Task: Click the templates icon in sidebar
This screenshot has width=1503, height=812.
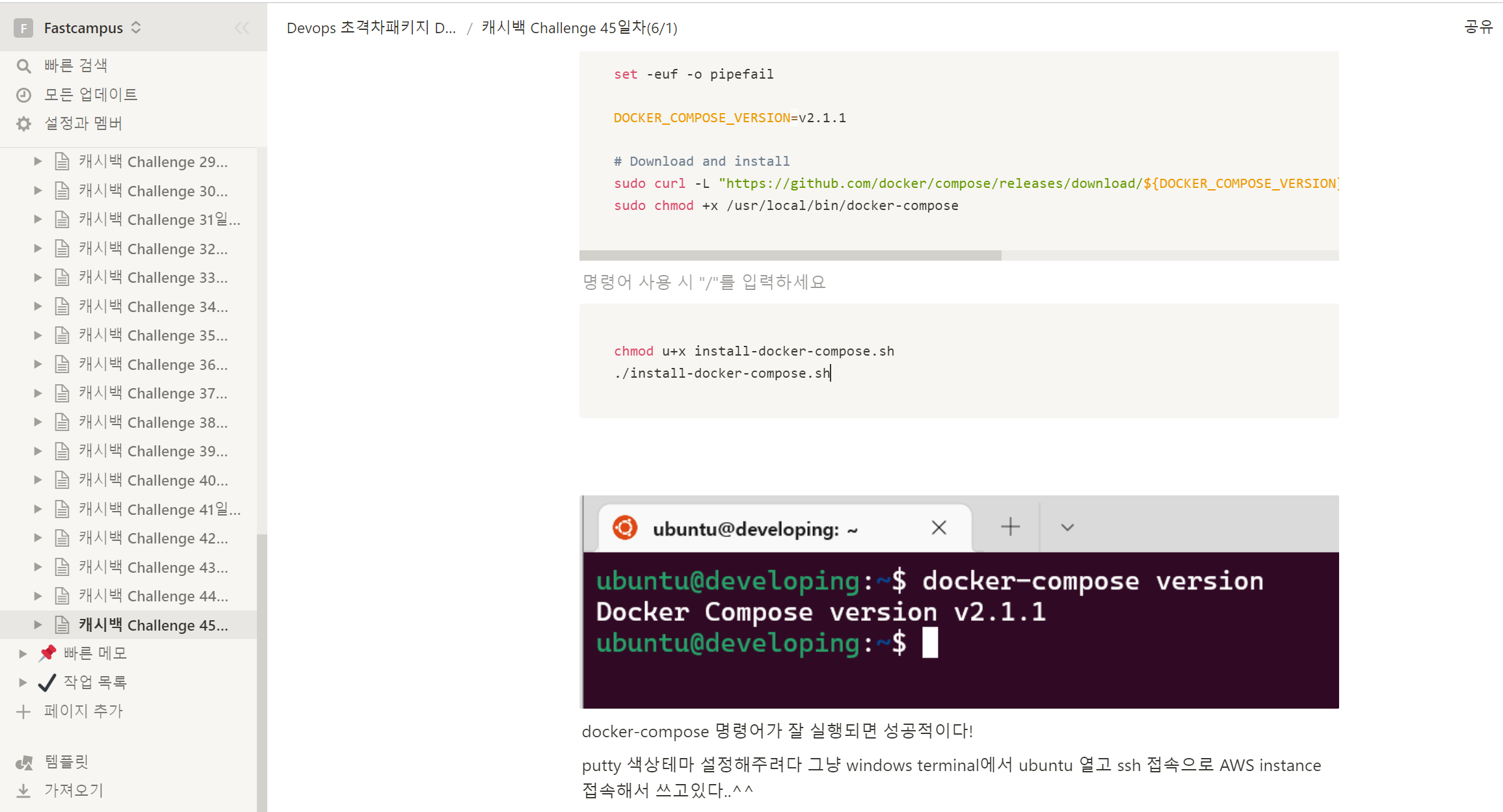Action: (24, 762)
